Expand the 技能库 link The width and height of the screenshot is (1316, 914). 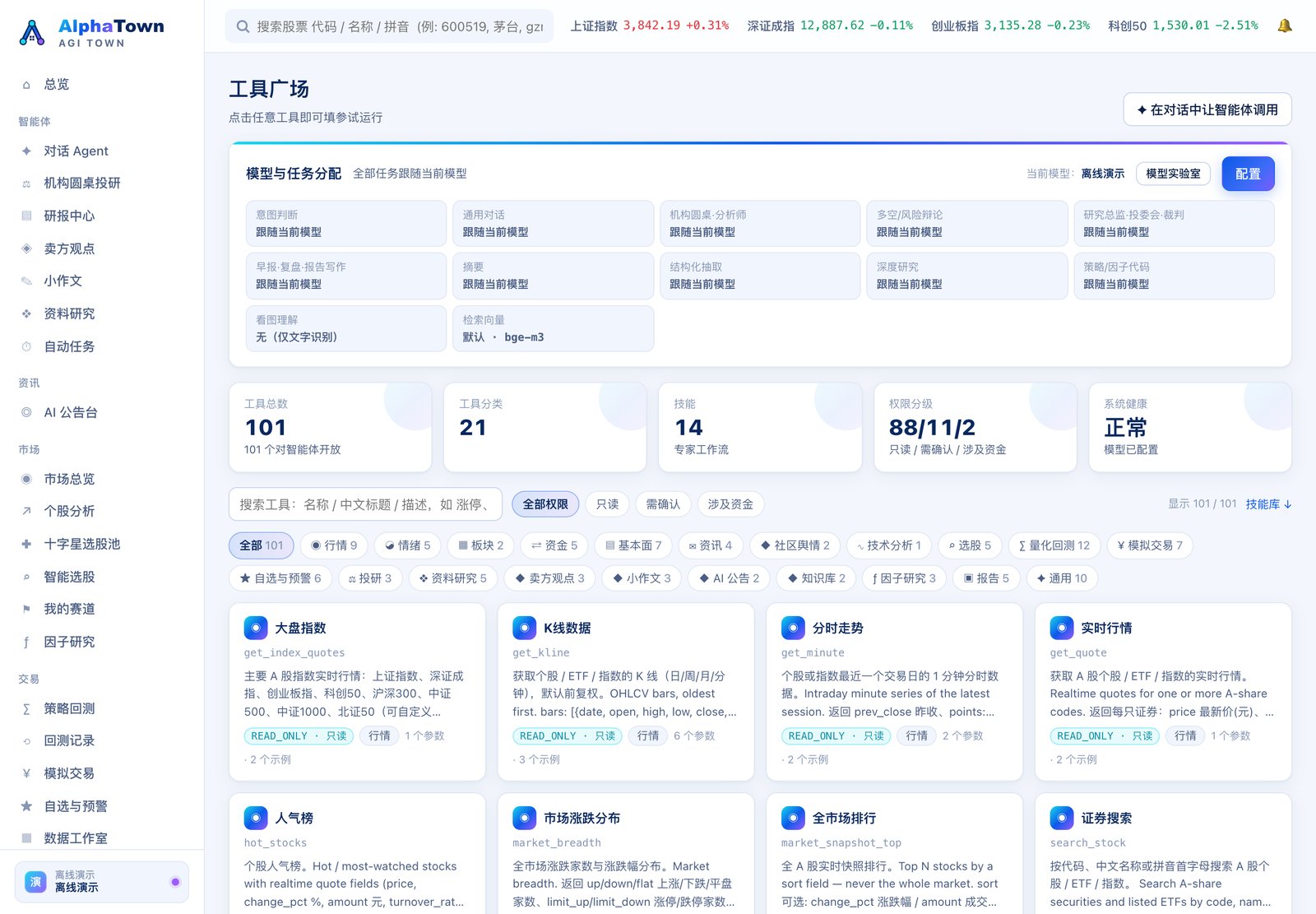pyautogui.click(x=1268, y=504)
